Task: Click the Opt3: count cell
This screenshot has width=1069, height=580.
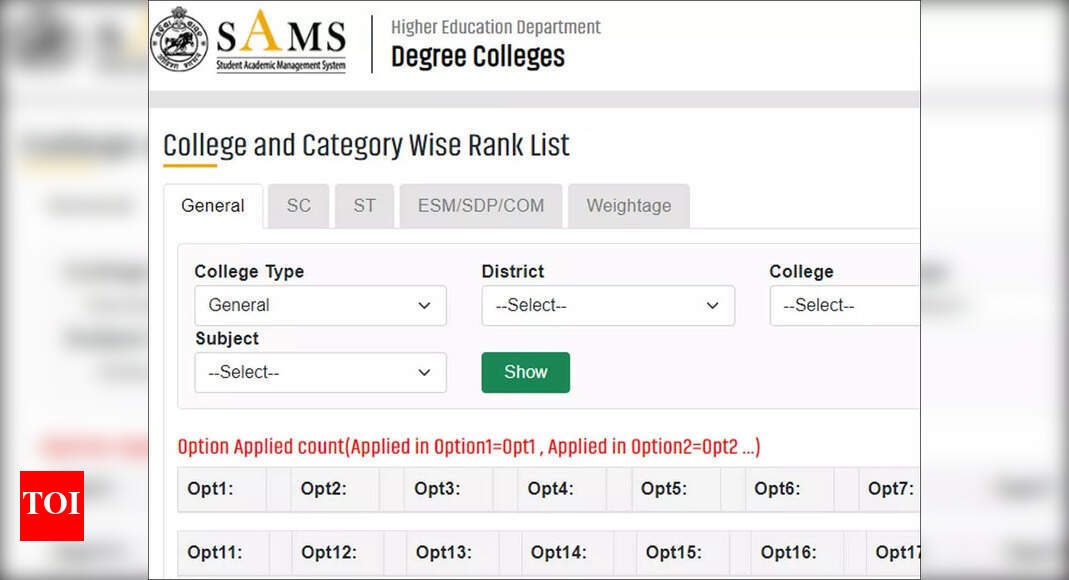Action: [449, 489]
